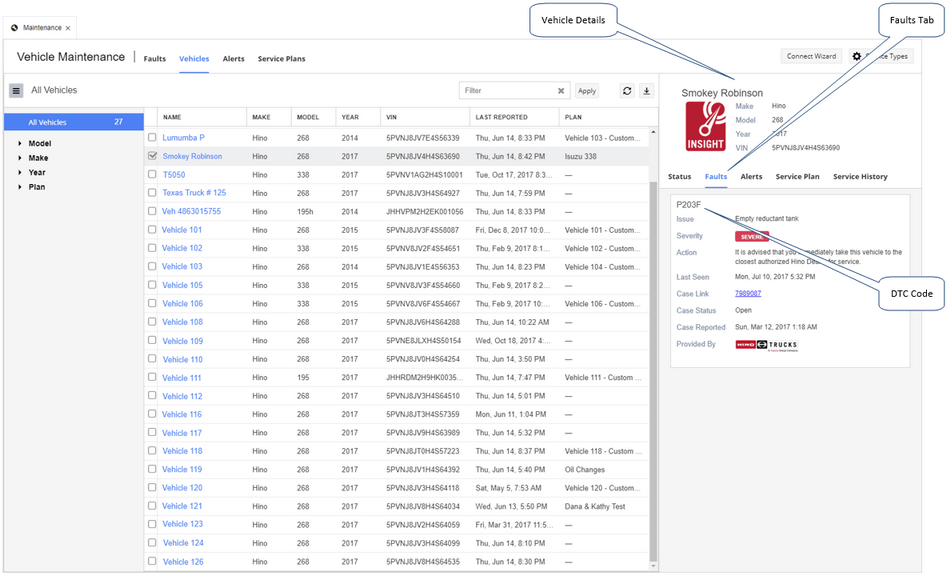This screenshot has width=947, height=576.
Task: Select the Texas Truck # 125 checkbox
Action: (x=152, y=193)
